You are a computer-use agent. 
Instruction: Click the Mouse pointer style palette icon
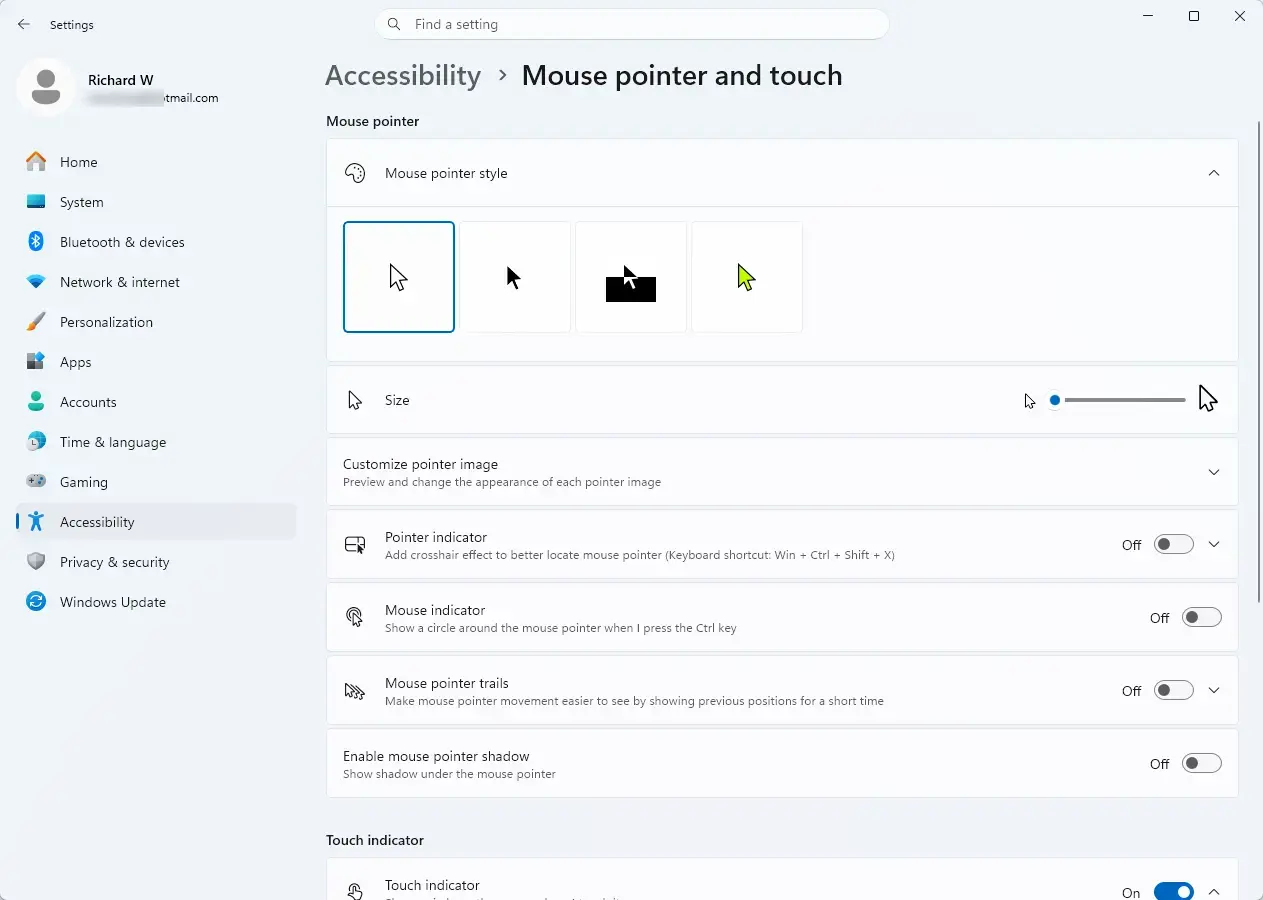point(355,173)
